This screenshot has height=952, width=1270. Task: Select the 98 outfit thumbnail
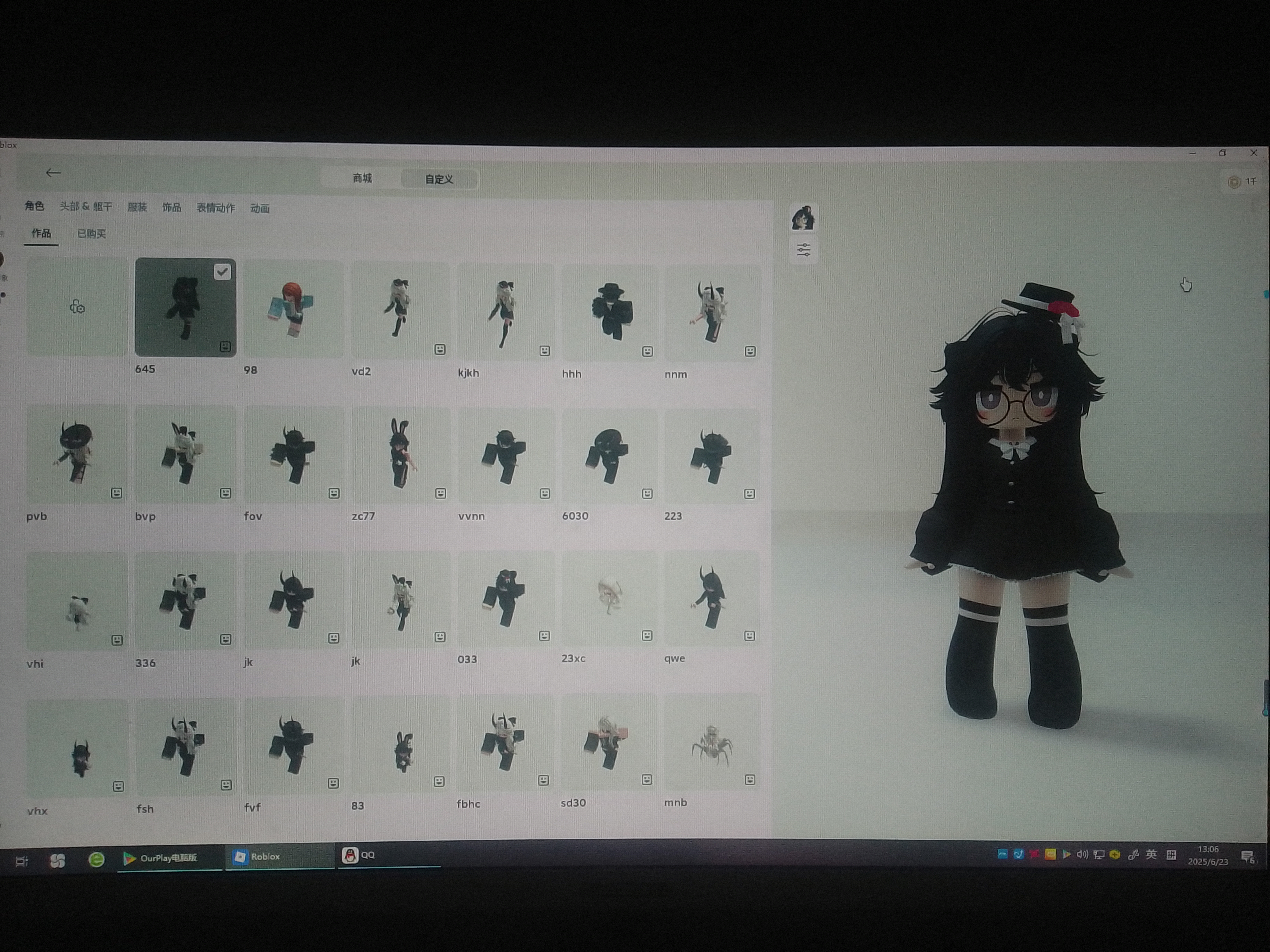[294, 309]
